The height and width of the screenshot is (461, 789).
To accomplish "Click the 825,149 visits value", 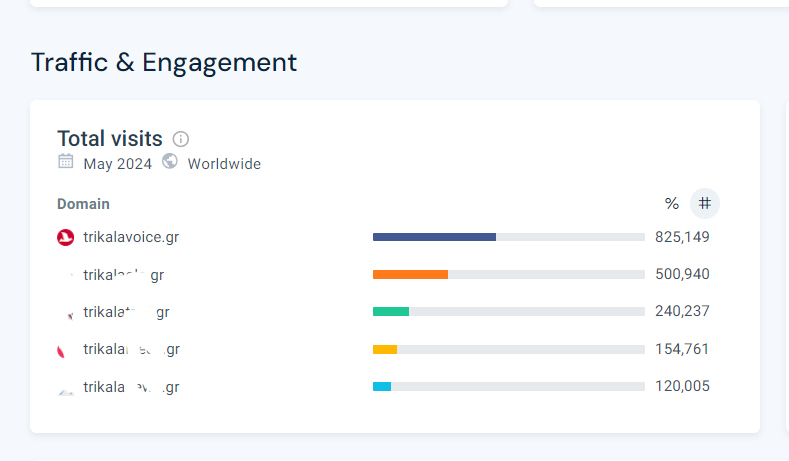I will 682,237.
